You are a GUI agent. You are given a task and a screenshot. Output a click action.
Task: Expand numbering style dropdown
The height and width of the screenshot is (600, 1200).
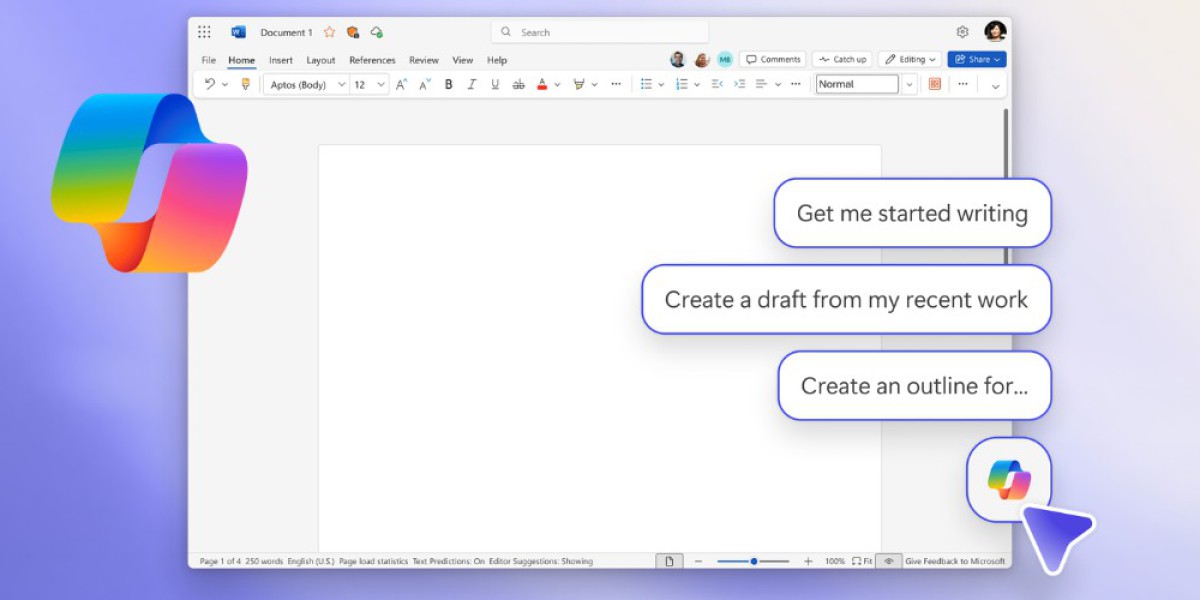(697, 85)
